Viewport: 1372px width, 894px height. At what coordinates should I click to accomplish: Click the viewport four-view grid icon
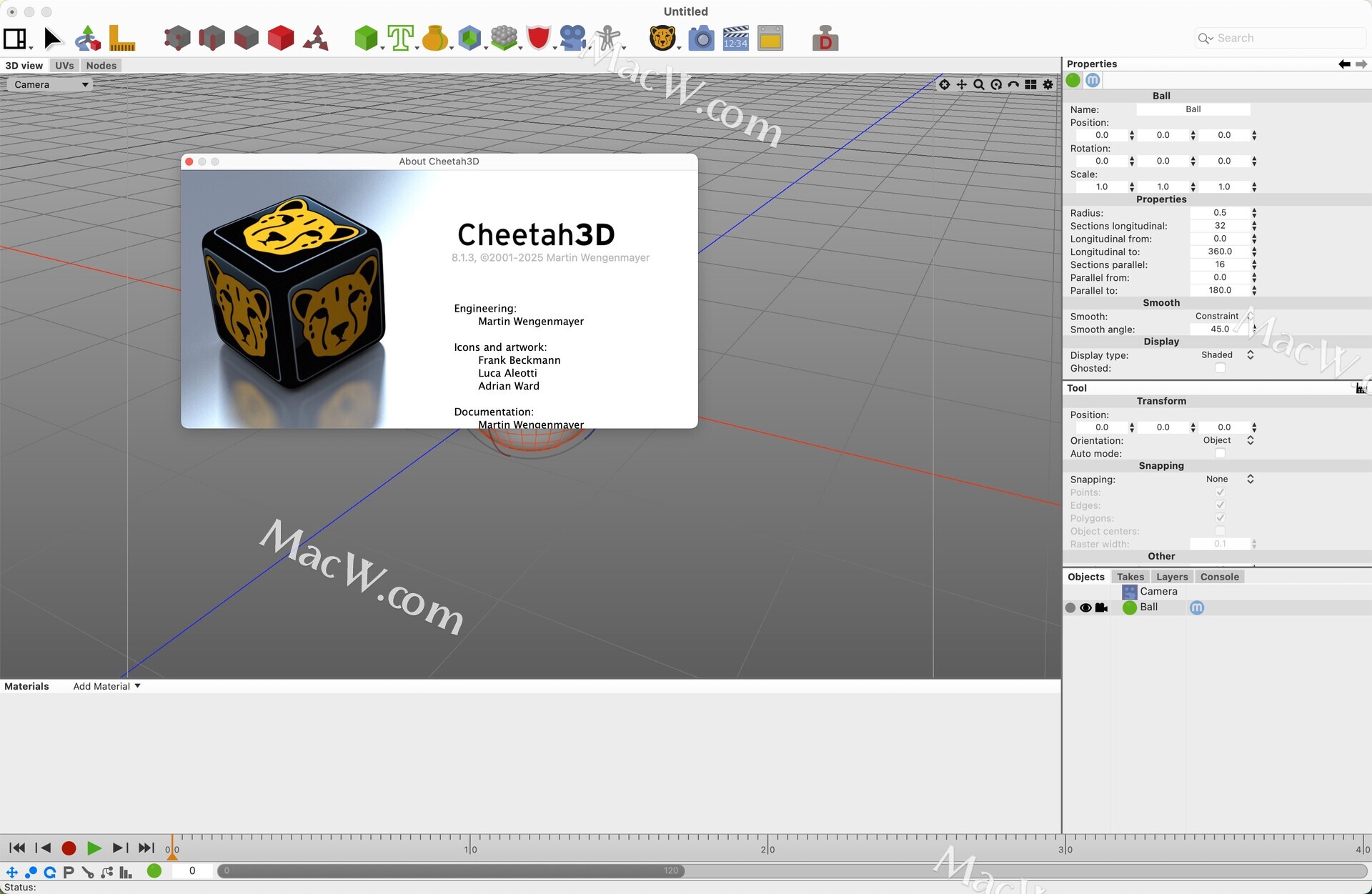(x=1030, y=84)
